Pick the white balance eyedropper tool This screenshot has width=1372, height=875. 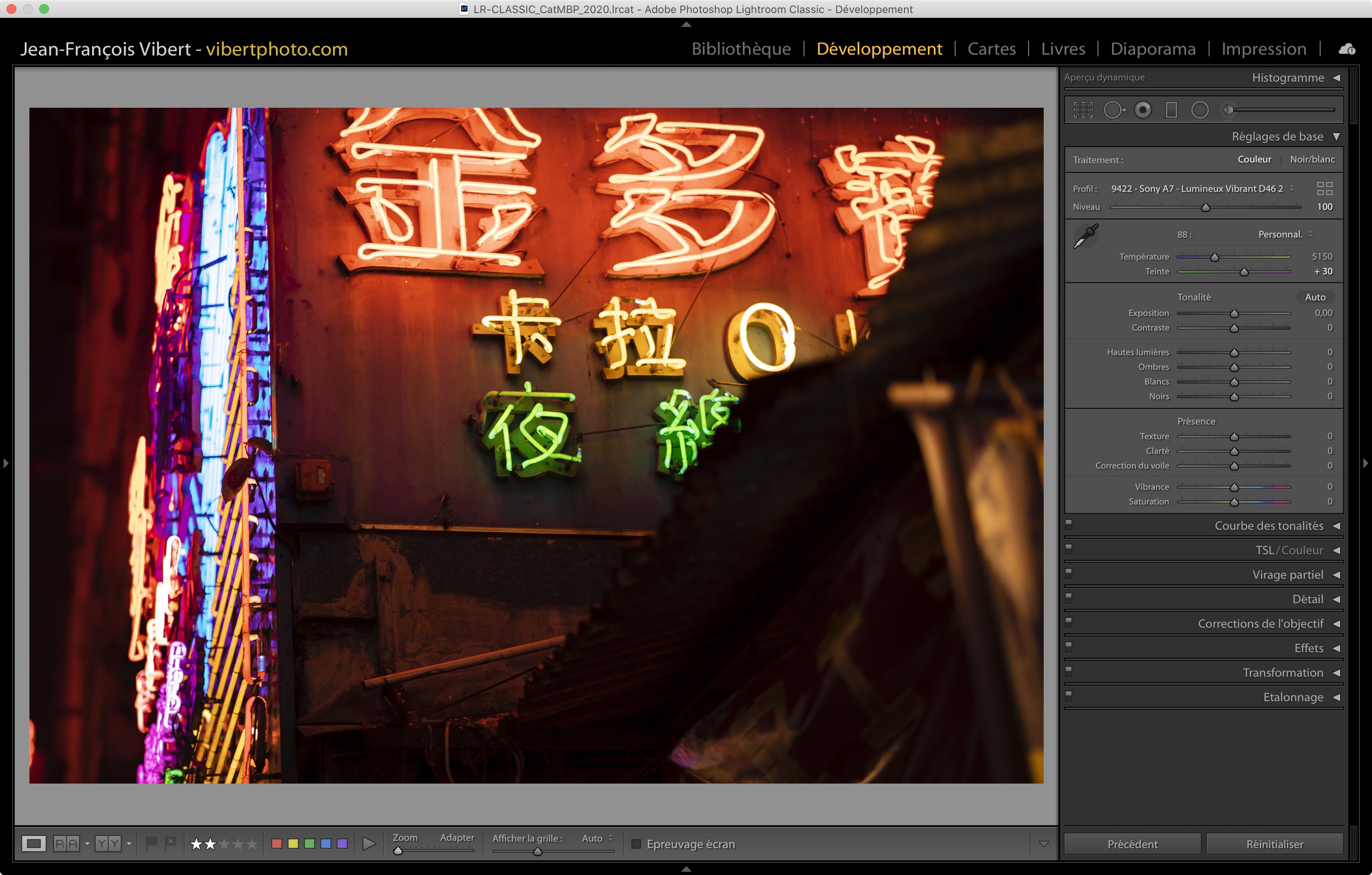coord(1085,236)
